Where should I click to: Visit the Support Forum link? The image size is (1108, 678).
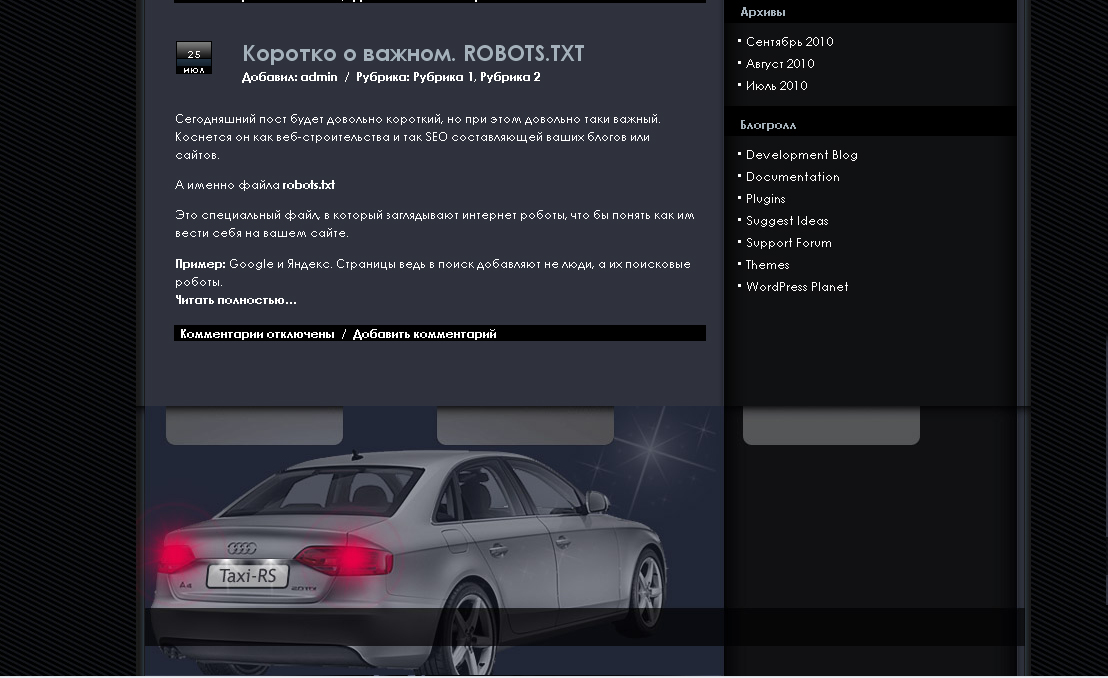coord(789,242)
